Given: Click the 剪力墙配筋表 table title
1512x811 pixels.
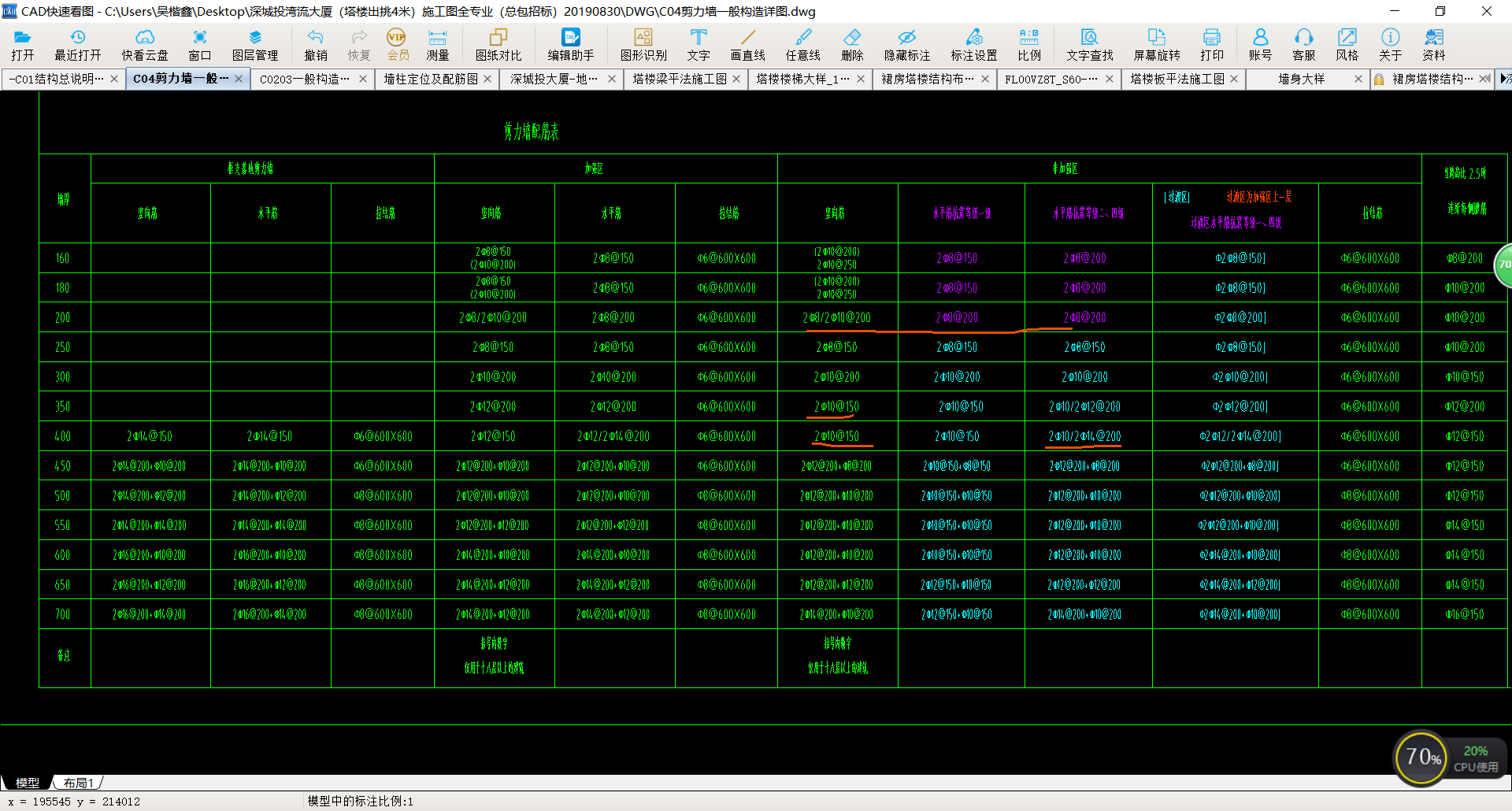Looking at the screenshot, I should pos(532,131).
